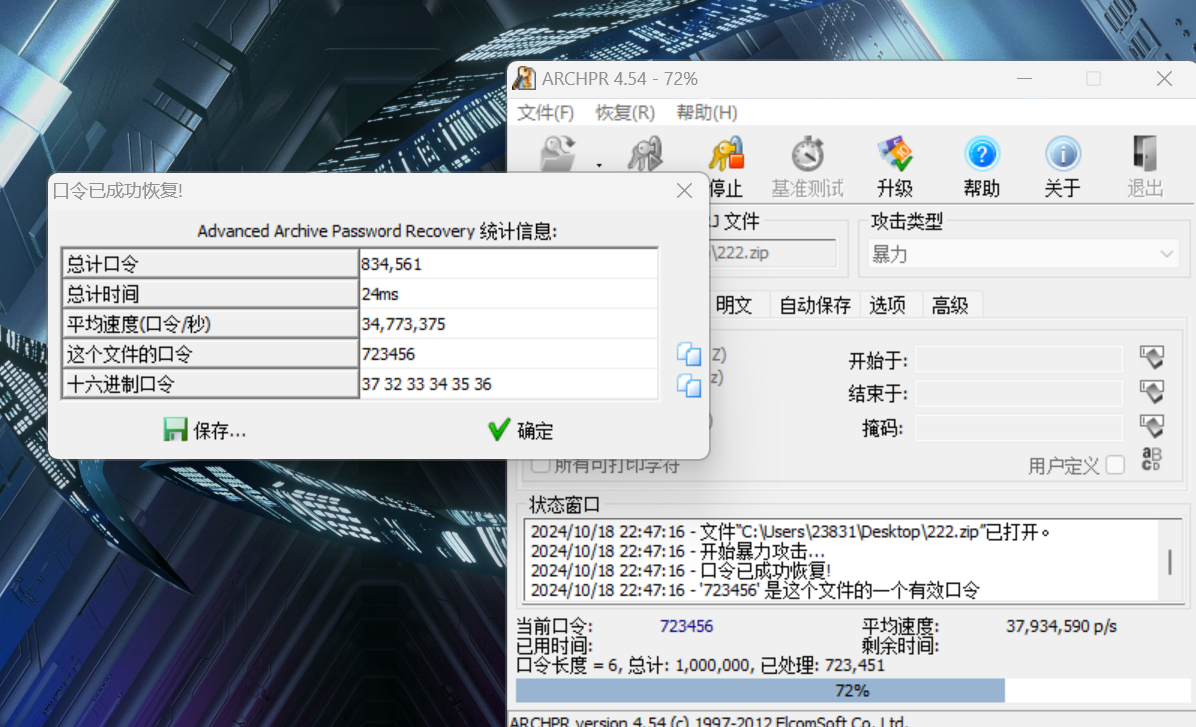1196x727 pixels.
Task: Click the Advanced Archive Password Recovery 统计信息 heading
Action: 378,231
